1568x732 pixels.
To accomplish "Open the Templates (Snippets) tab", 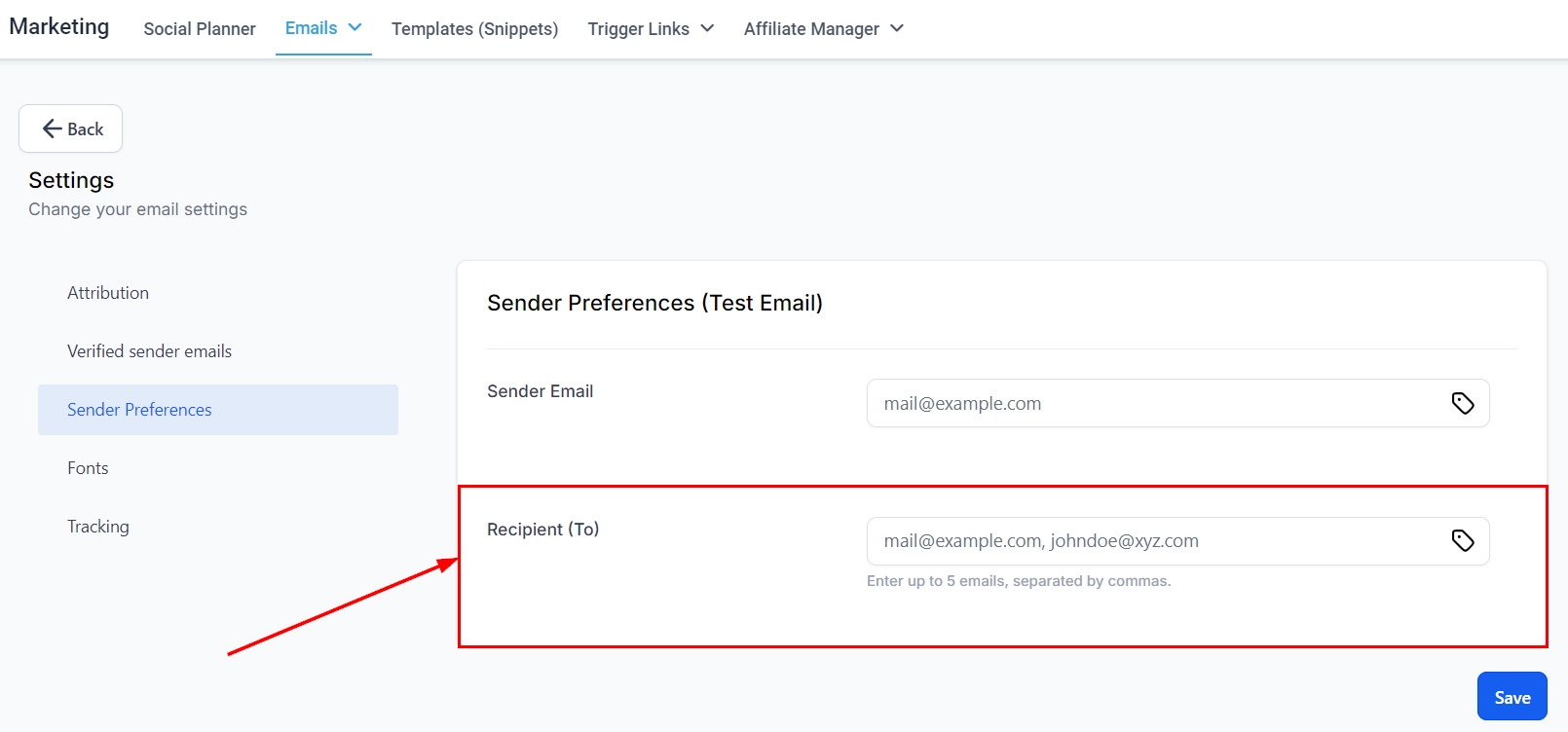I will pos(474,29).
